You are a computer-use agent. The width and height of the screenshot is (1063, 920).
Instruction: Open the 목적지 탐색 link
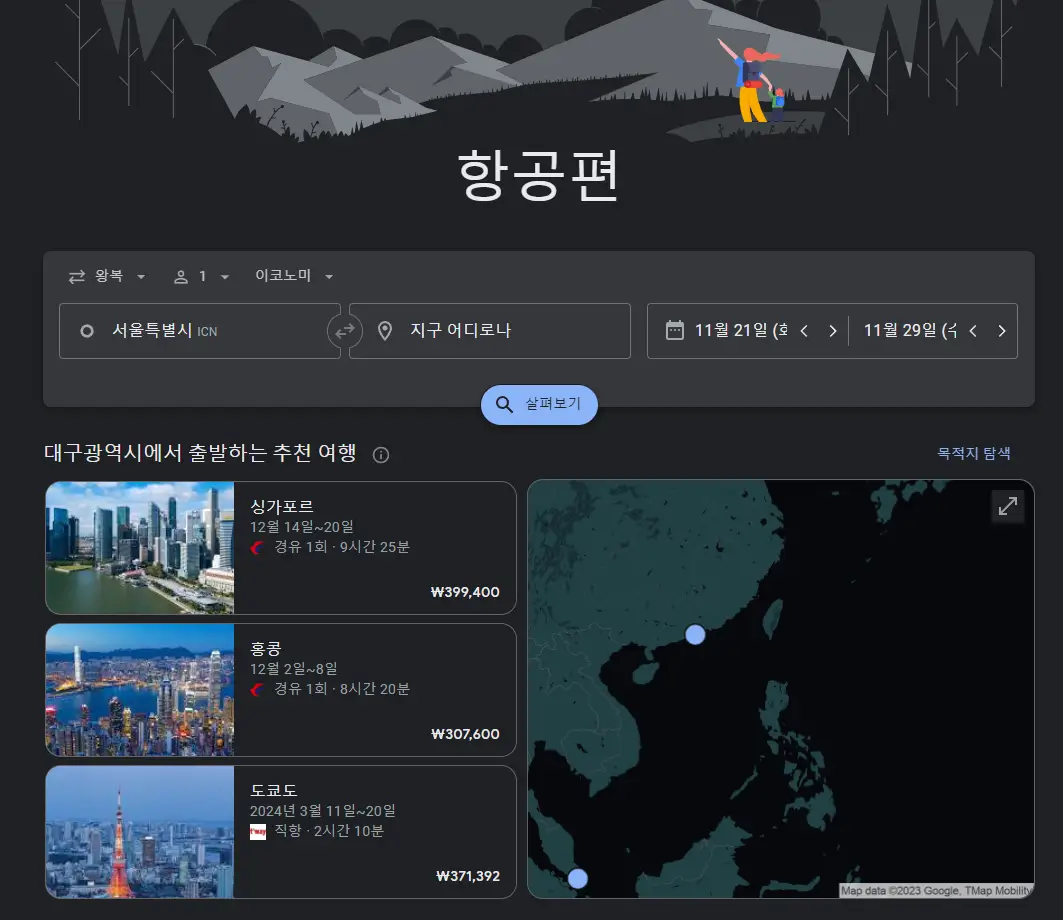pyautogui.click(x=974, y=453)
